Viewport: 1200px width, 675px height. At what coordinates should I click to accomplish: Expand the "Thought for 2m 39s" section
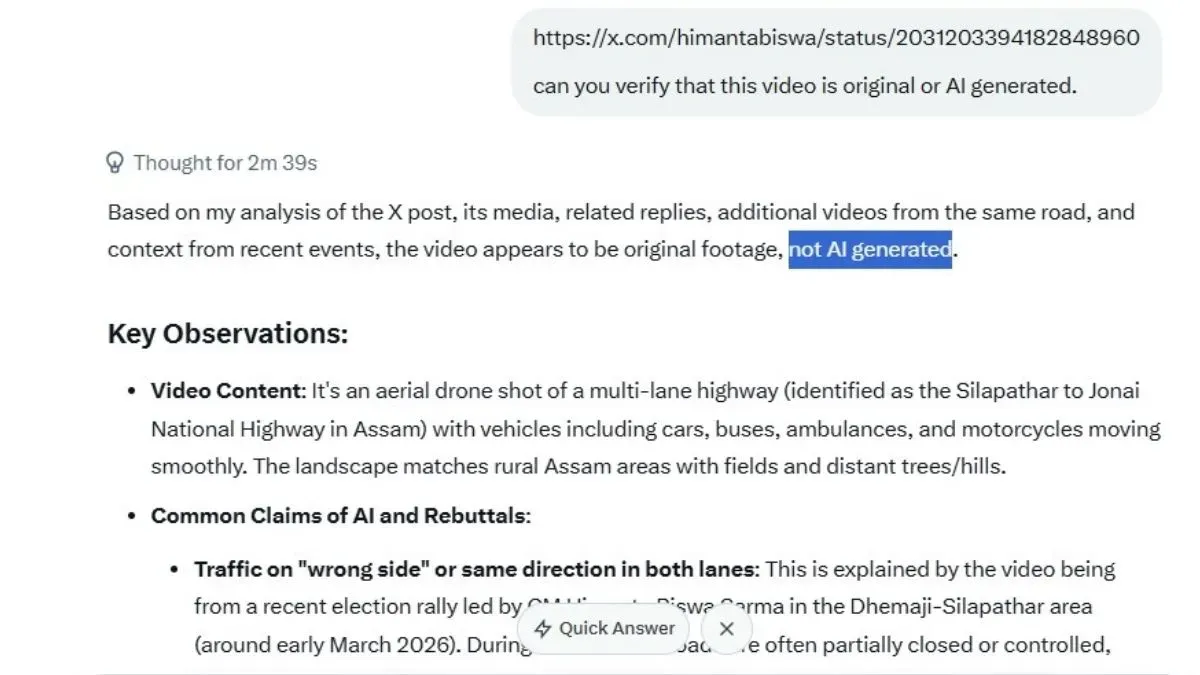(225, 162)
